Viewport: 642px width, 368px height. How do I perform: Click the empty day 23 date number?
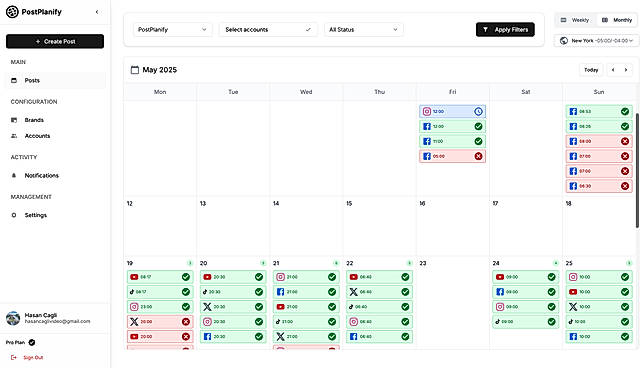tap(423, 263)
